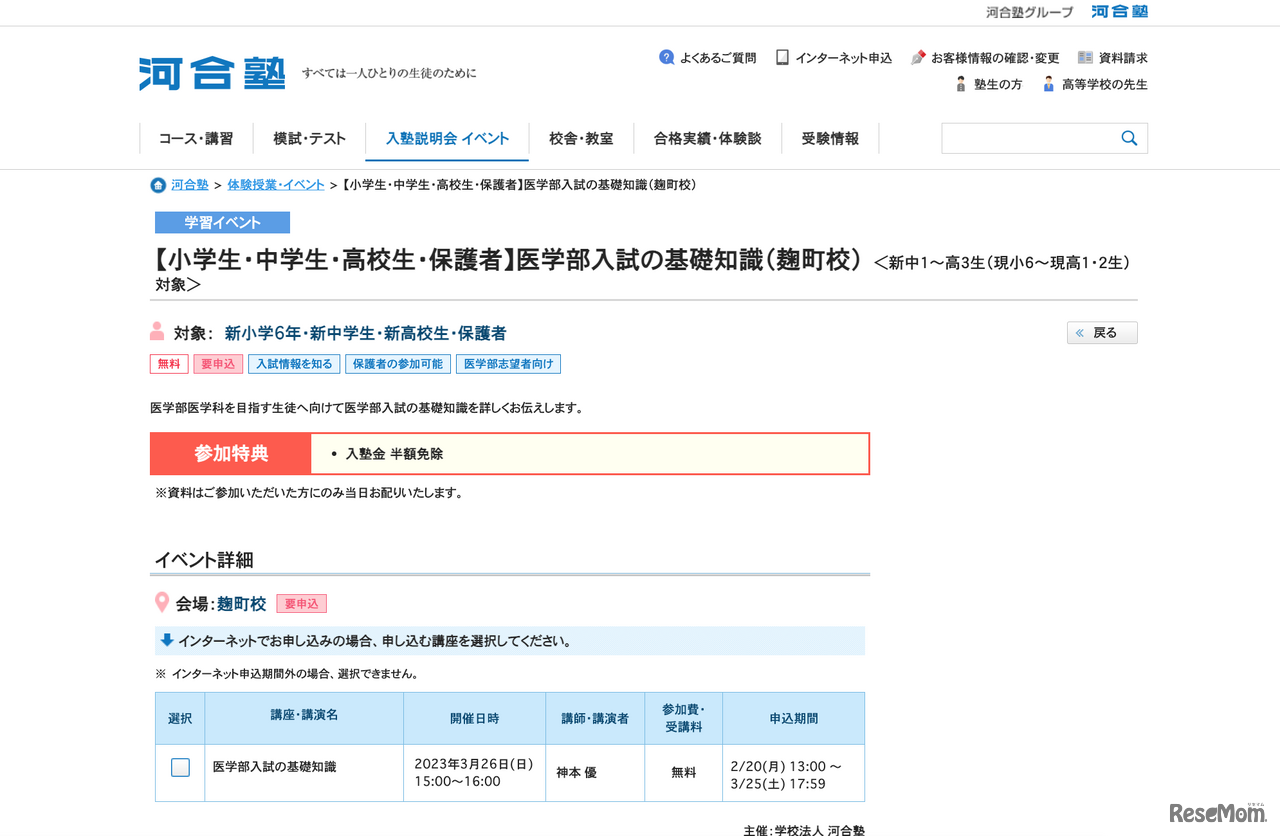
Task: Click the pen icon beside お客様情報の確認・変更
Action: click(x=918, y=58)
